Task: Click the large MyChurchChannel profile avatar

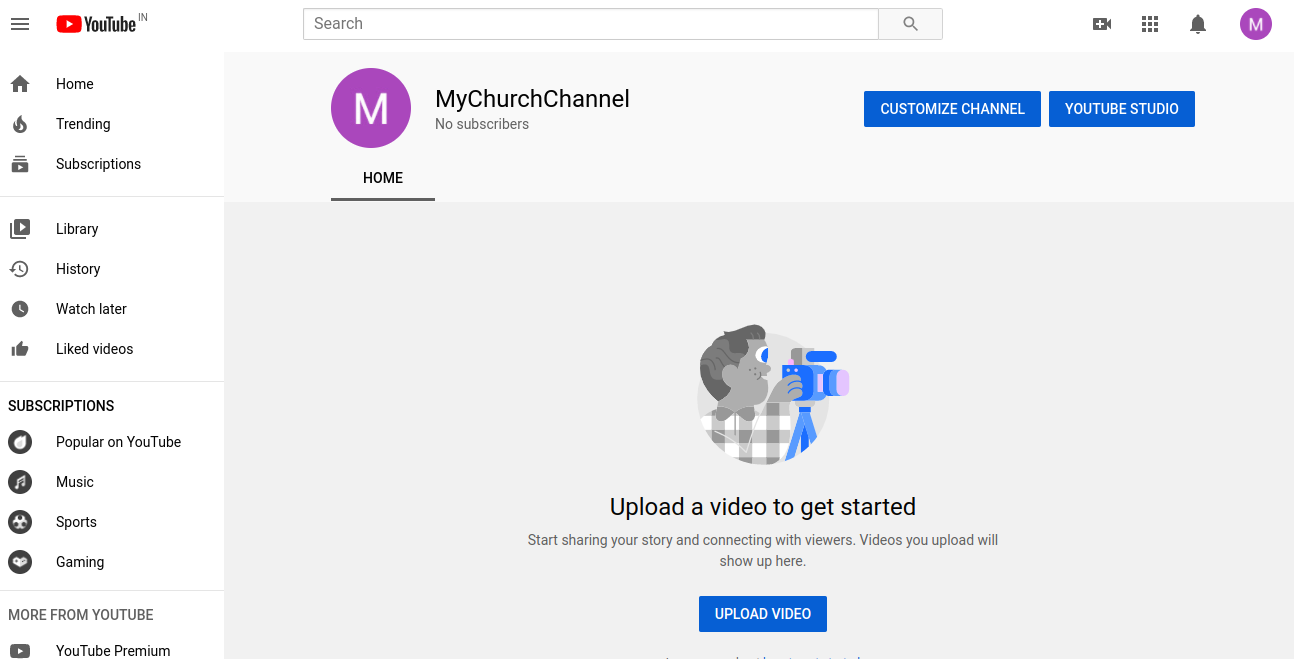Action: click(x=371, y=108)
